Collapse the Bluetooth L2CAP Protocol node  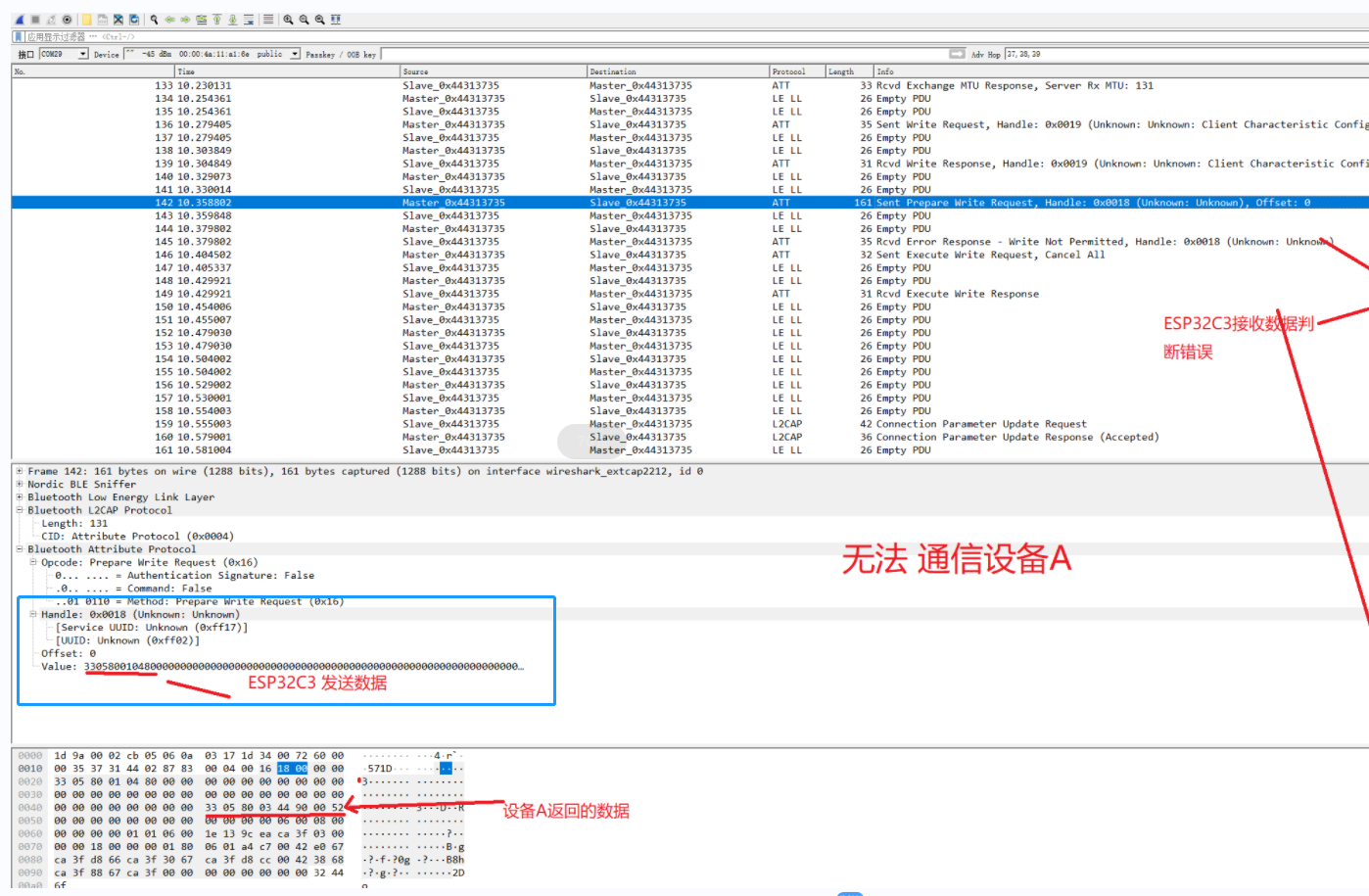[19, 510]
